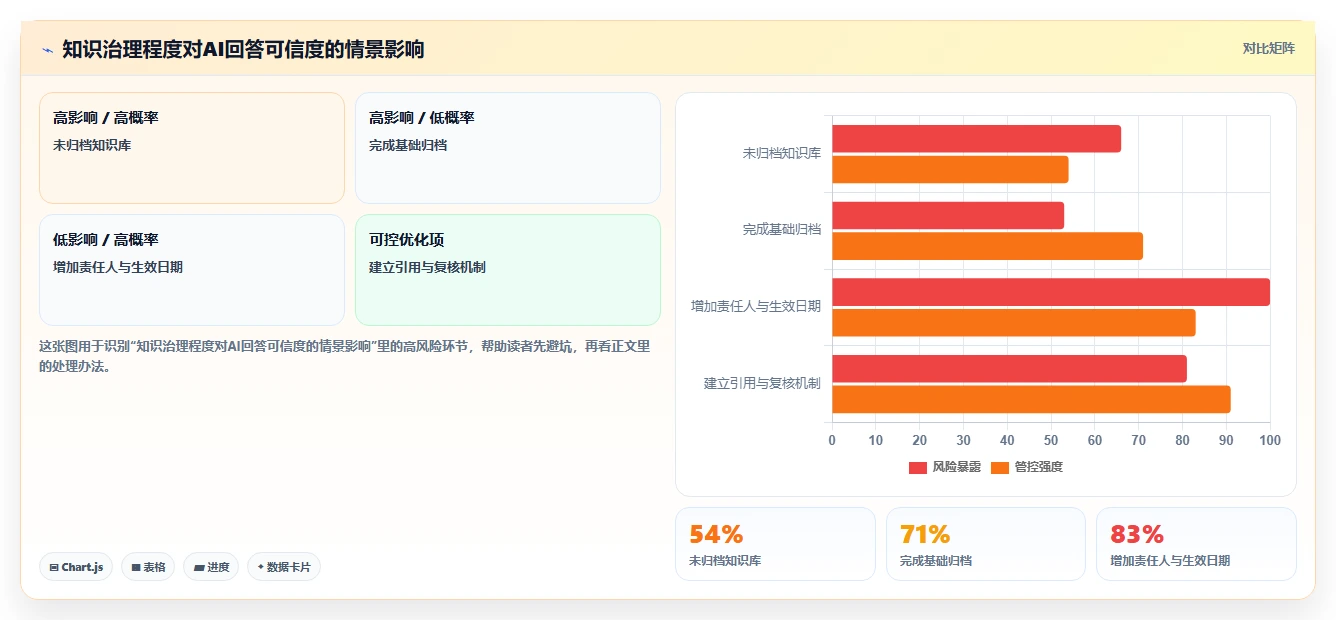Click the 数据卡片 tag chip
The height and width of the screenshot is (620, 1336).
[284, 567]
